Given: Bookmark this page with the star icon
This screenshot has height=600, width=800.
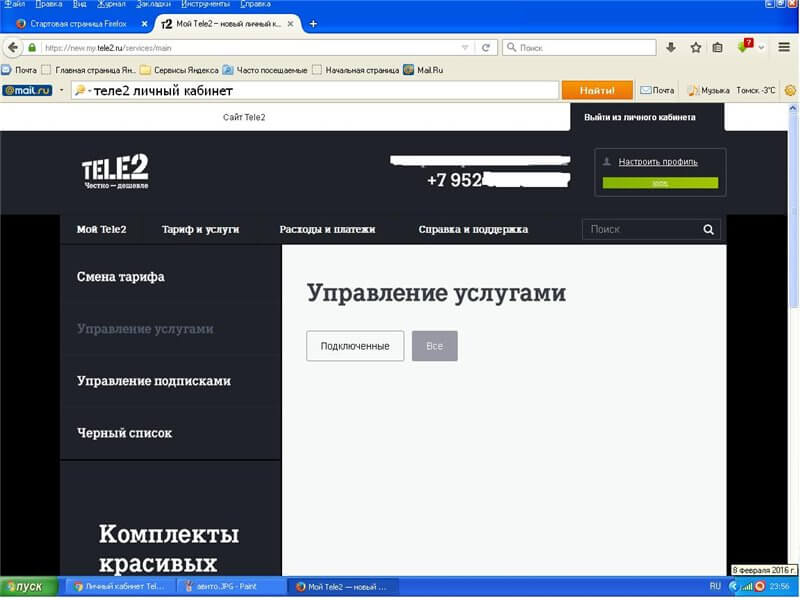Looking at the screenshot, I should click(x=695, y=47).
